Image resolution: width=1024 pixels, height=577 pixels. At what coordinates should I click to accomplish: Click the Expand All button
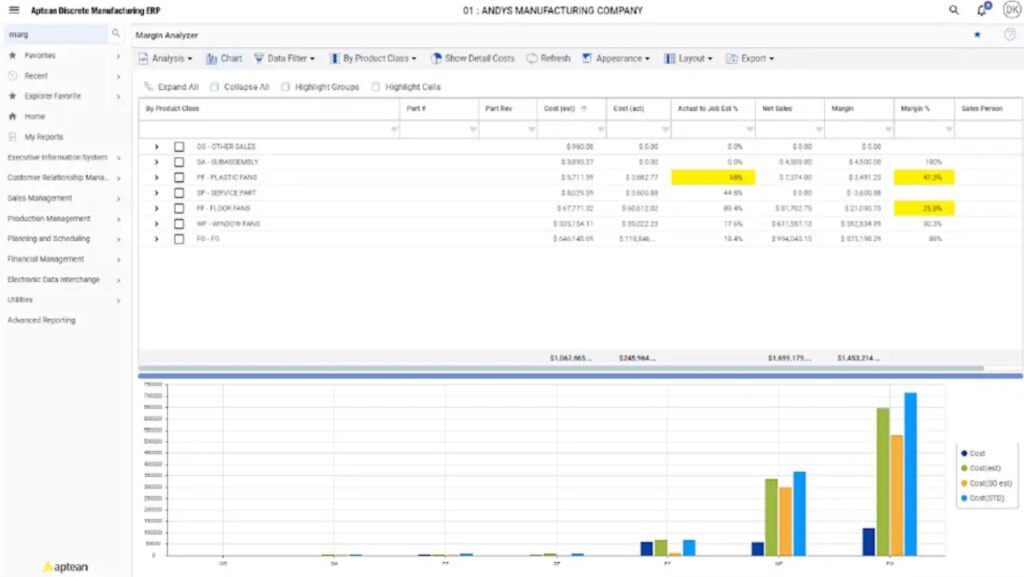[x=171, y=87]
